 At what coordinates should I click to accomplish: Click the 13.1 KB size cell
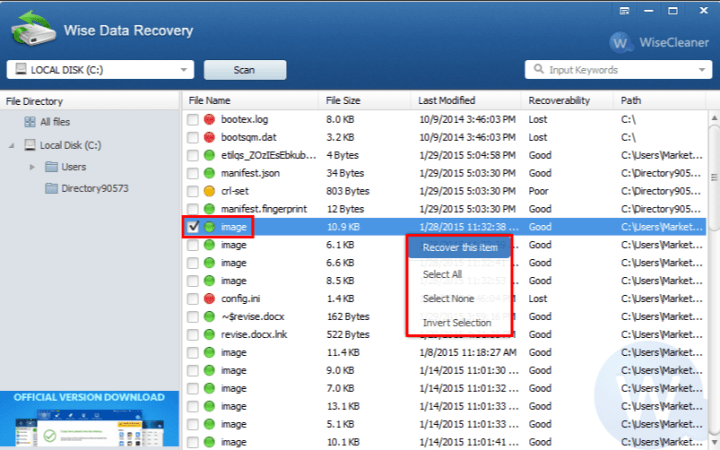click(x=343, y=406)
